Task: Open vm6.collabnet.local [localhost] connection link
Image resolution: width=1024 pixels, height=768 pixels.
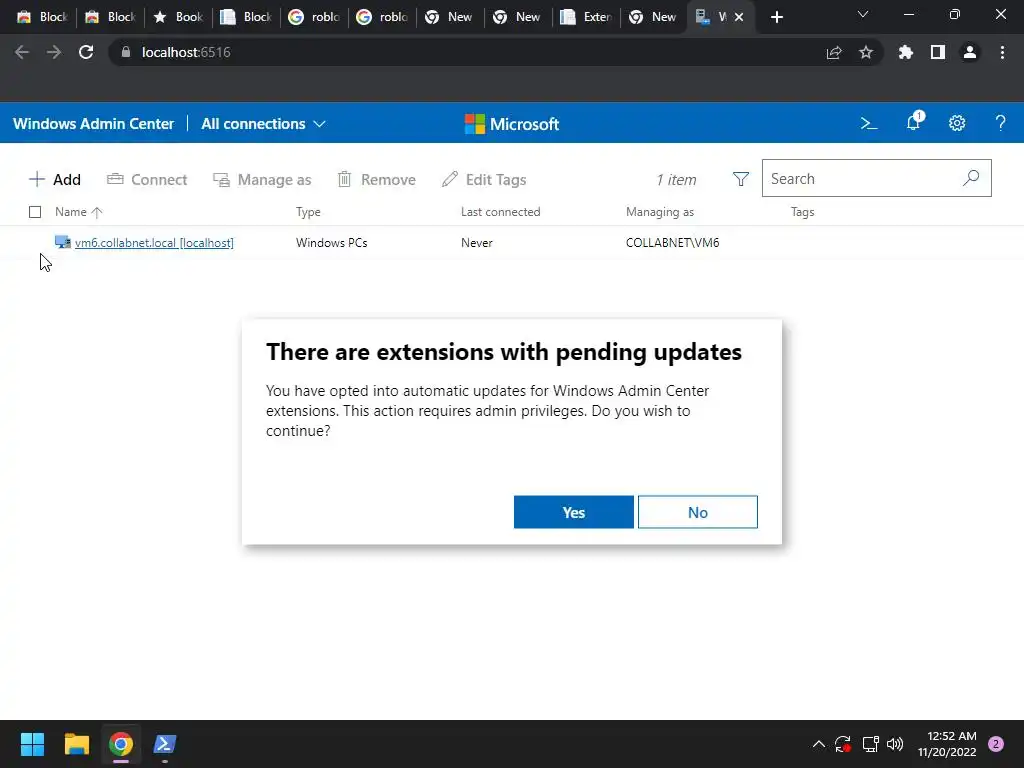Action: 154,243
